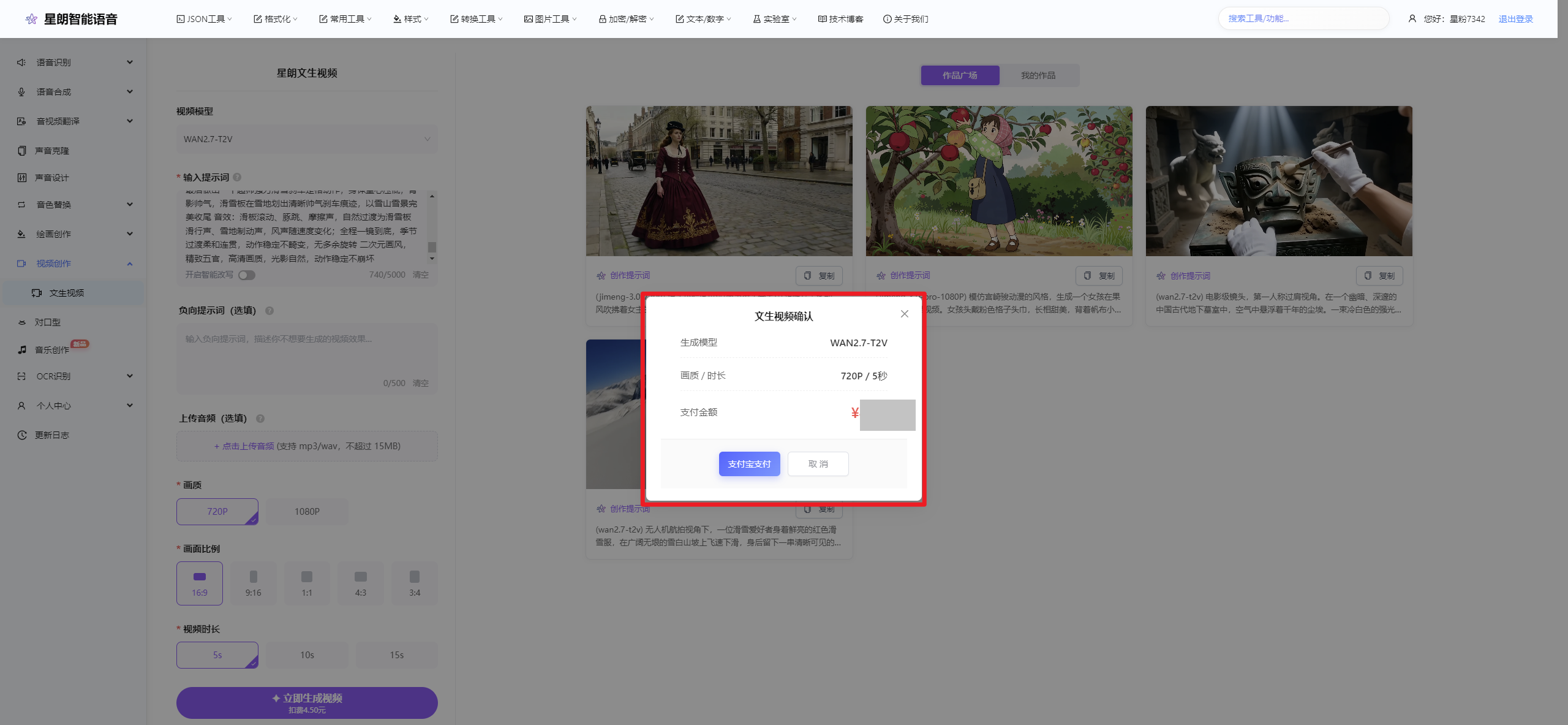Expand the 语音识别 sidebar chevron
Image resolution: width=1568 pixels, height=725 pixels.
pos(130,63)
